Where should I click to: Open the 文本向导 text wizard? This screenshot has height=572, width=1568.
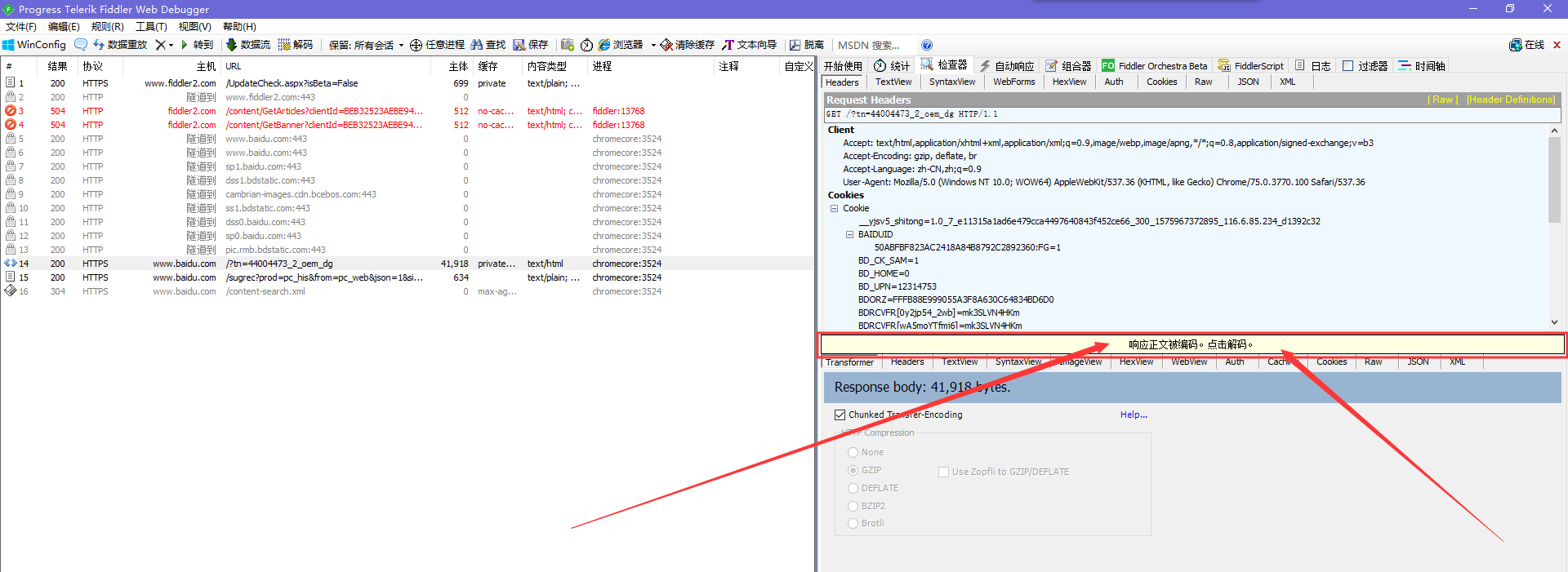[x=749, y=45]
